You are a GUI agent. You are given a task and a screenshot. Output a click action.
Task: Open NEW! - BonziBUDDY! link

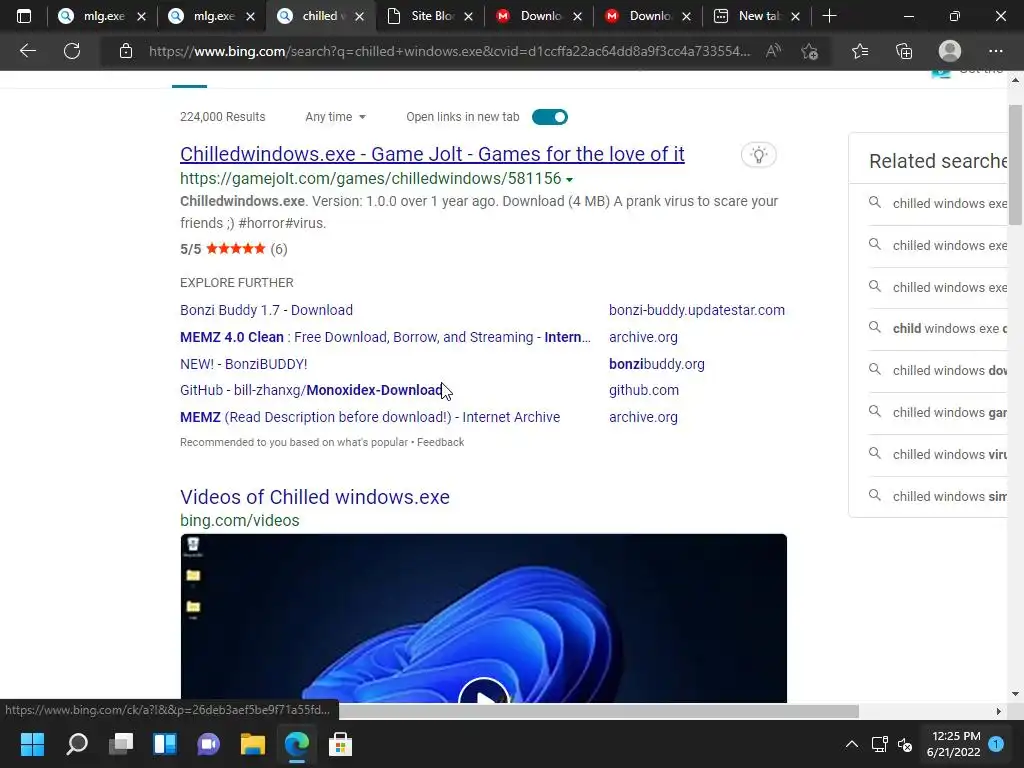tap(244, 364)
